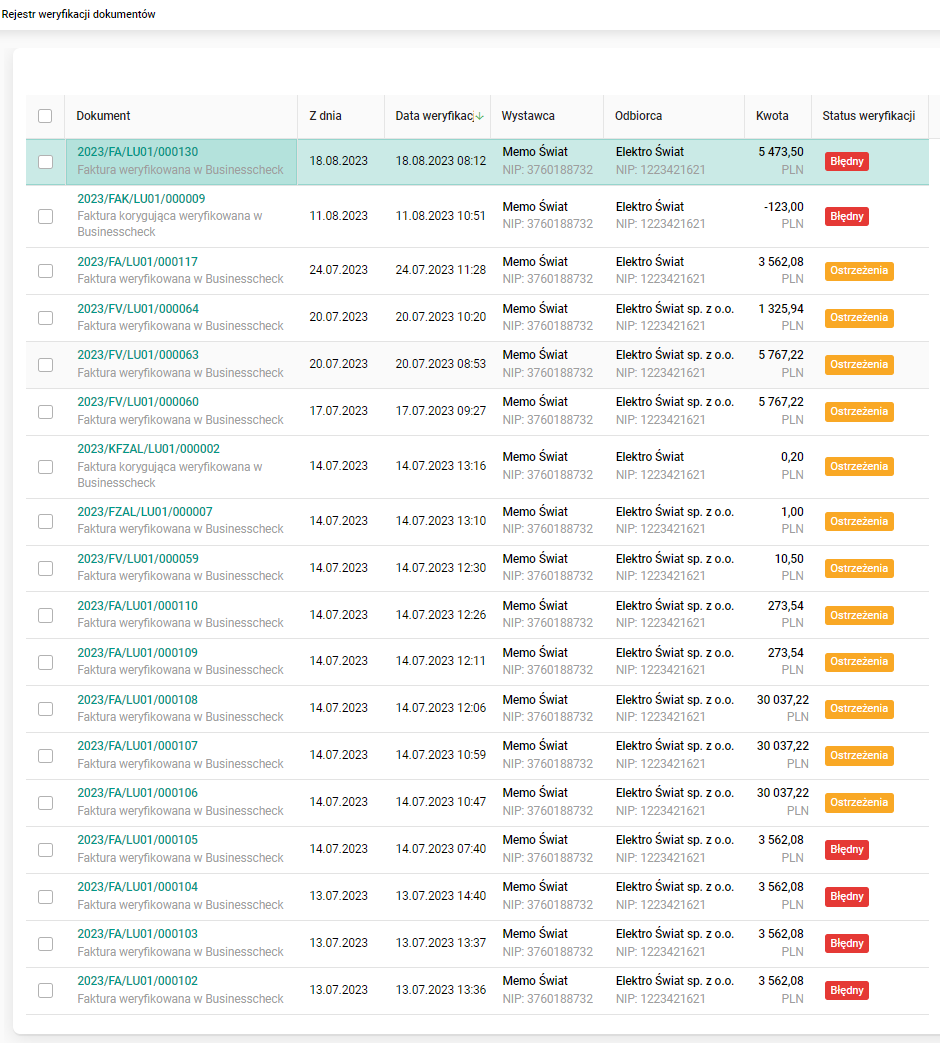This screenshot has width=940, height=1043.
Task: Select checkbox for document 2023/FAK/LU01/000009
Action: 45,216
